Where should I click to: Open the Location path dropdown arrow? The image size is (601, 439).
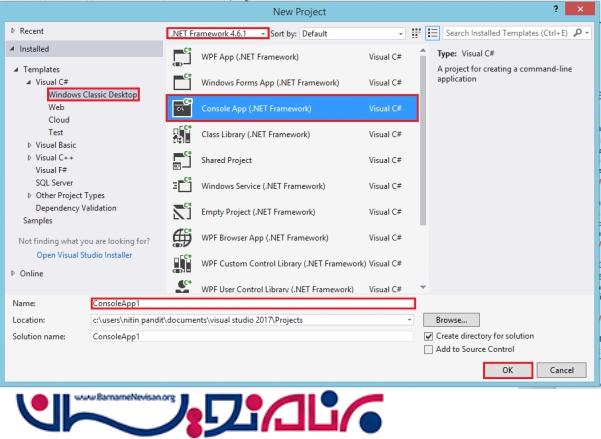click(409, 320)
